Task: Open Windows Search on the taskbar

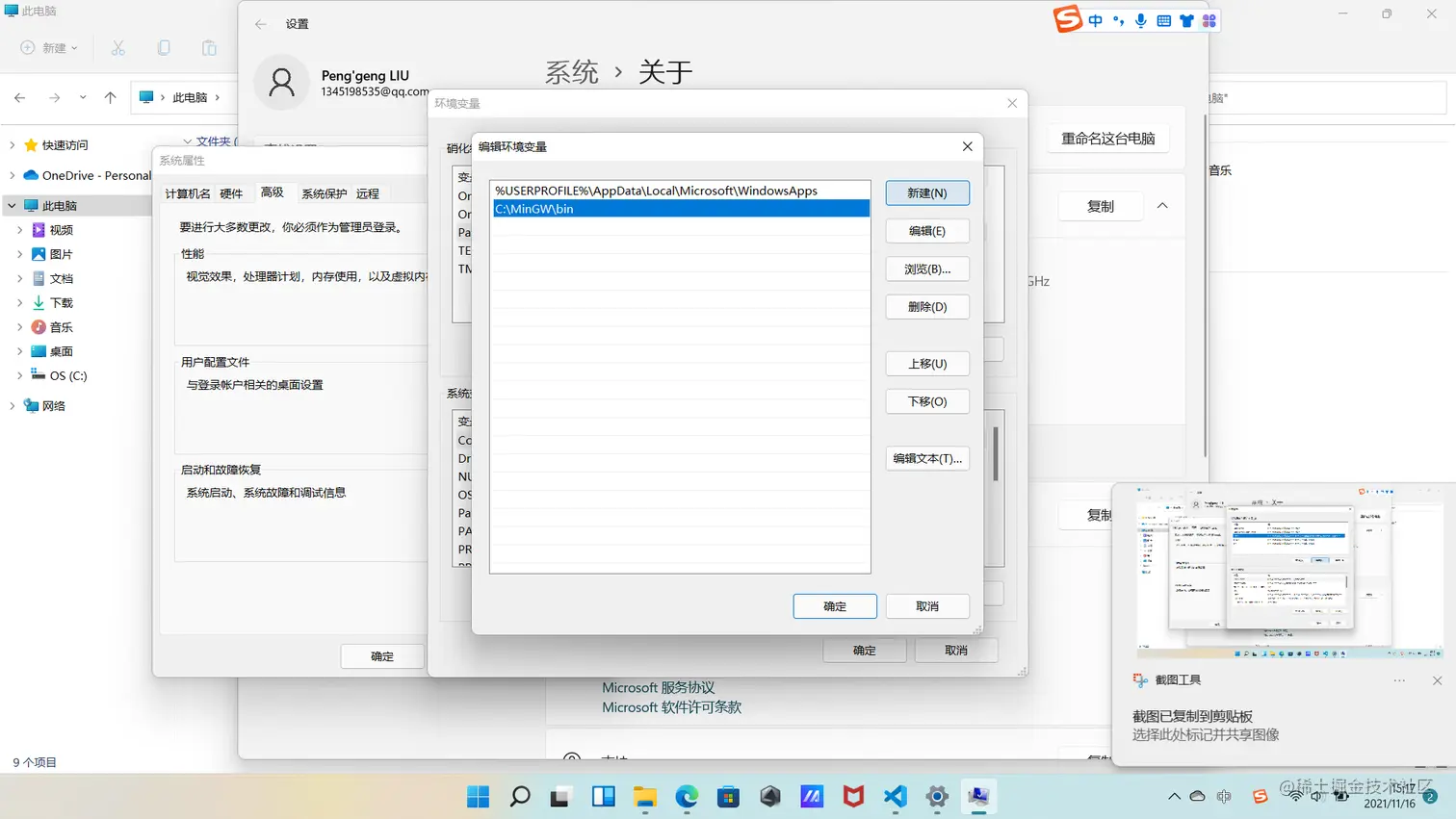Action: point(520,797)
